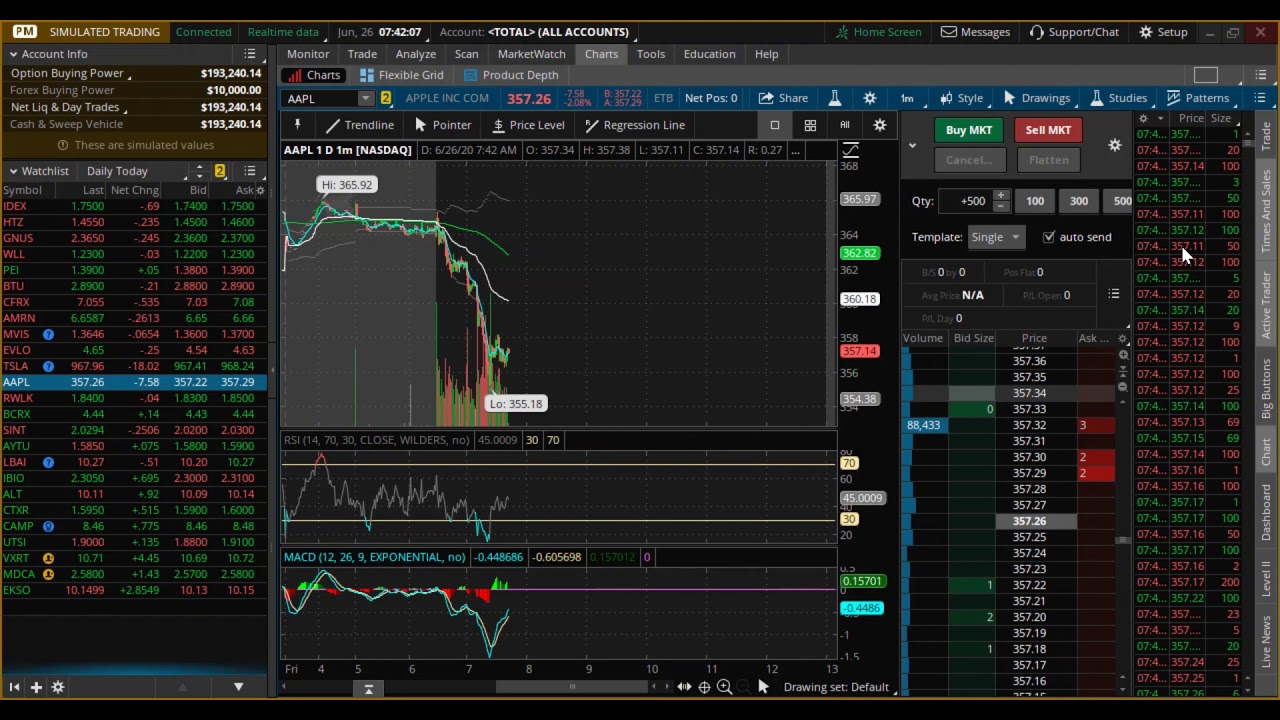1280x720 pixels.
Task: Click the flask icon beside the Share button
Action: [835, 98]
